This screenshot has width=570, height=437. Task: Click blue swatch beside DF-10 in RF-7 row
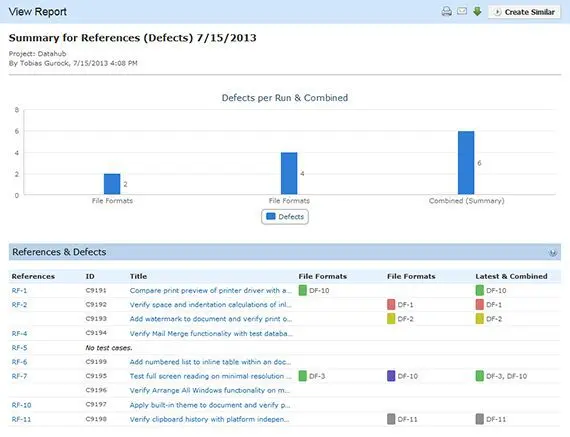pyautogui.click(x=391, y=376)
